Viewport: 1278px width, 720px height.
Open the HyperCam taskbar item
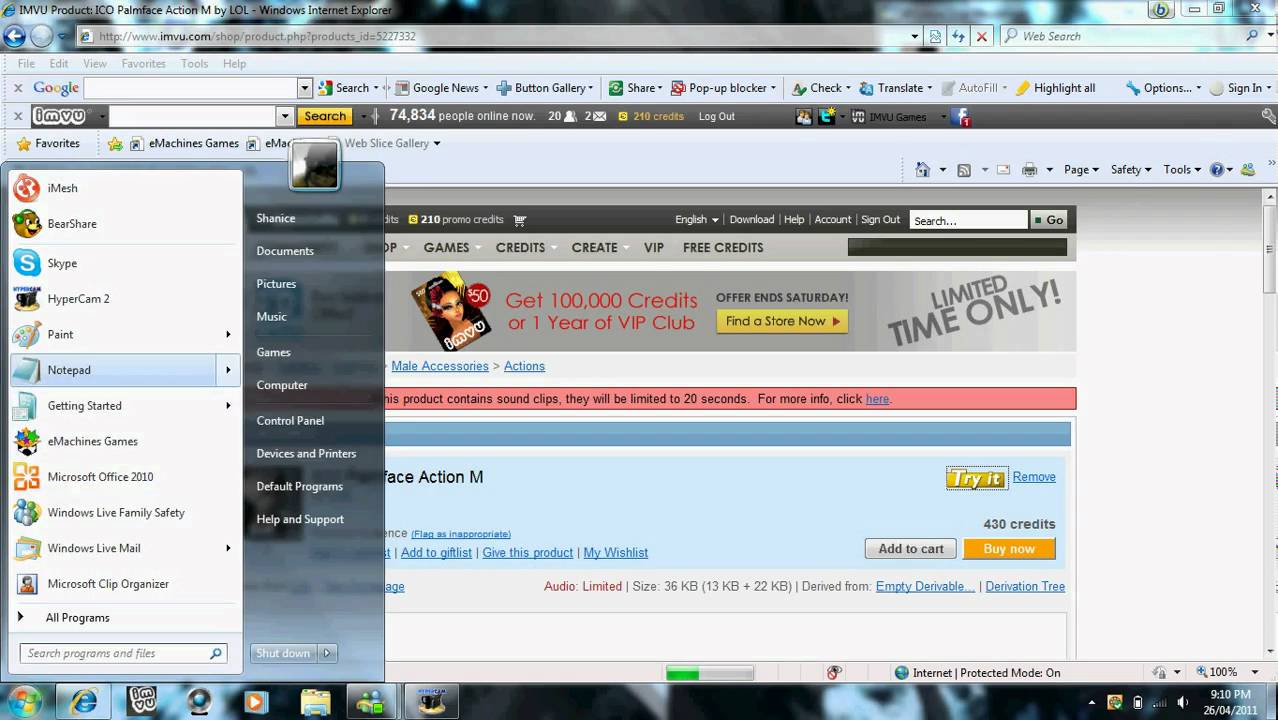click(431, 702)
